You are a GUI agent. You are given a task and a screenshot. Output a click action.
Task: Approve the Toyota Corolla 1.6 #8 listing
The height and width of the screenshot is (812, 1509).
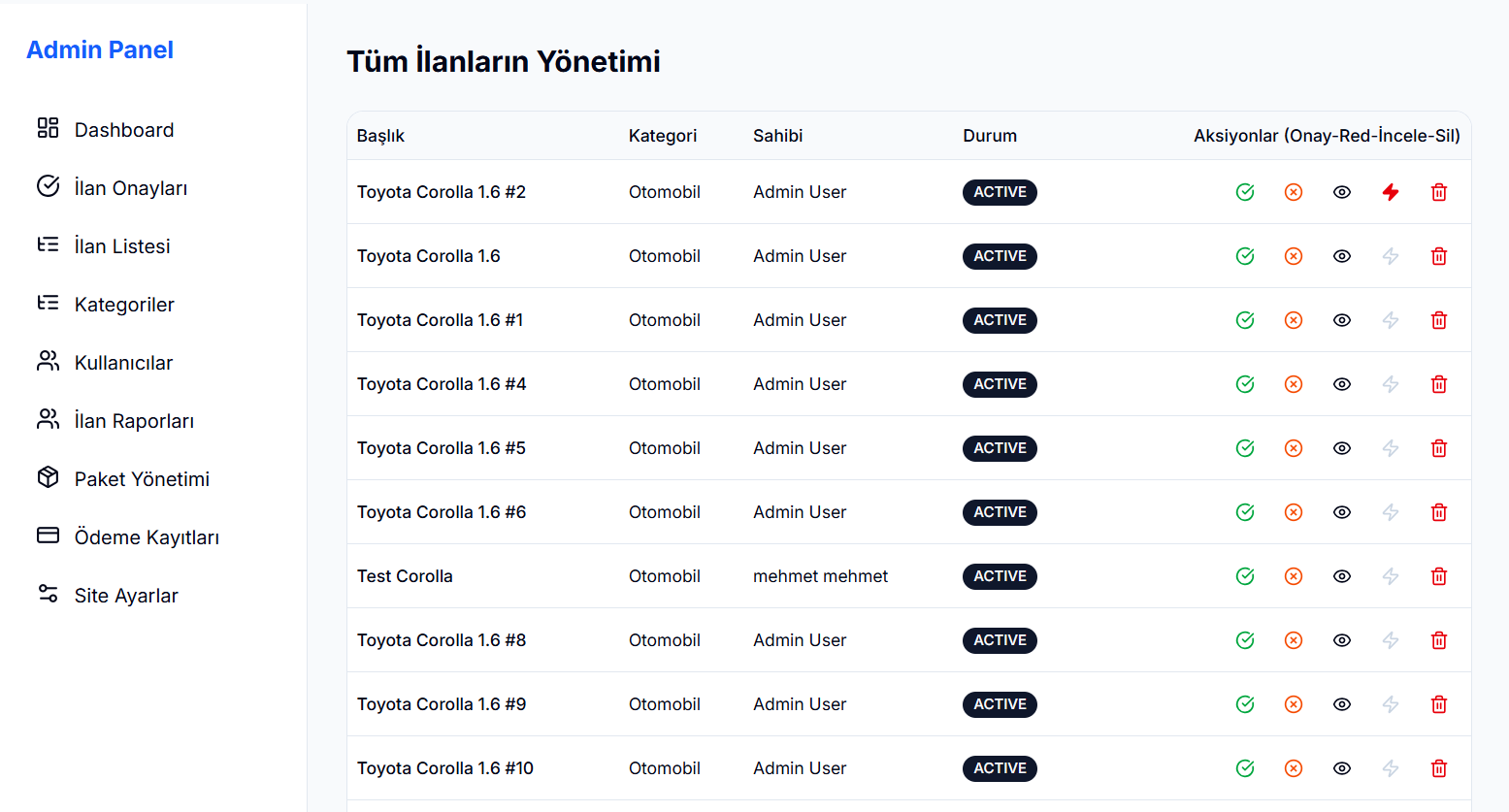click(1245, 640)
